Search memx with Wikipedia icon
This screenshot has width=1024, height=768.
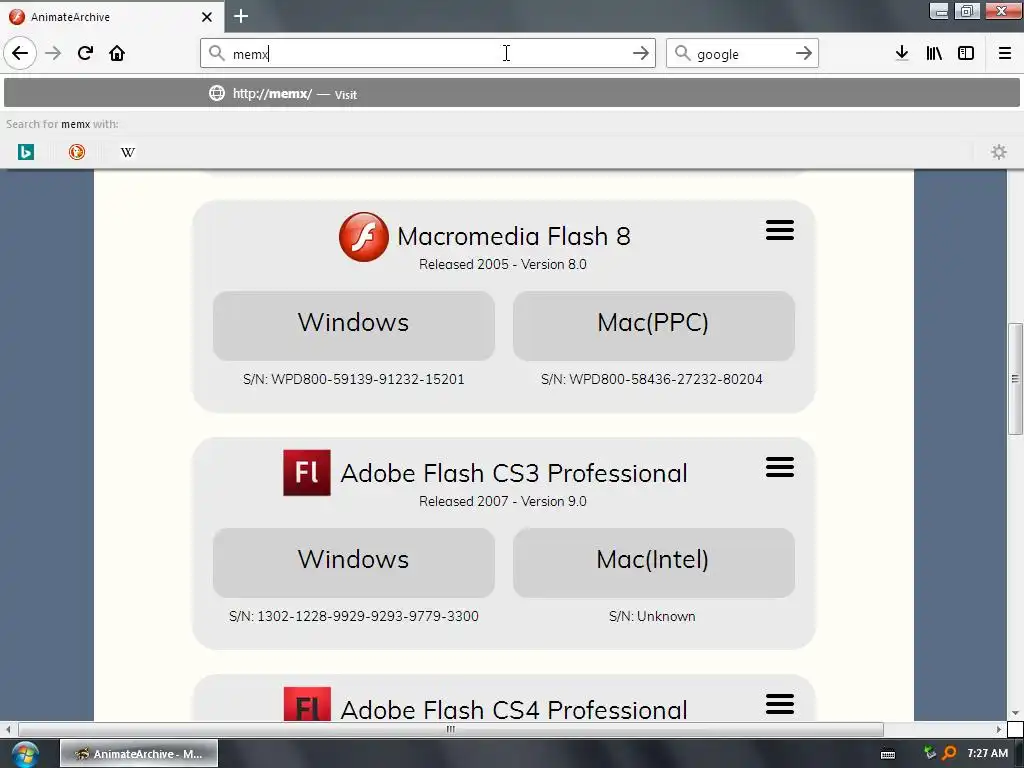tap(128, 152)
